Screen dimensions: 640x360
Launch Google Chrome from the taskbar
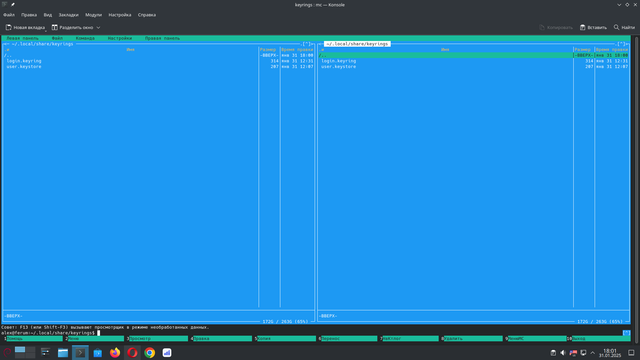(150, 353)
